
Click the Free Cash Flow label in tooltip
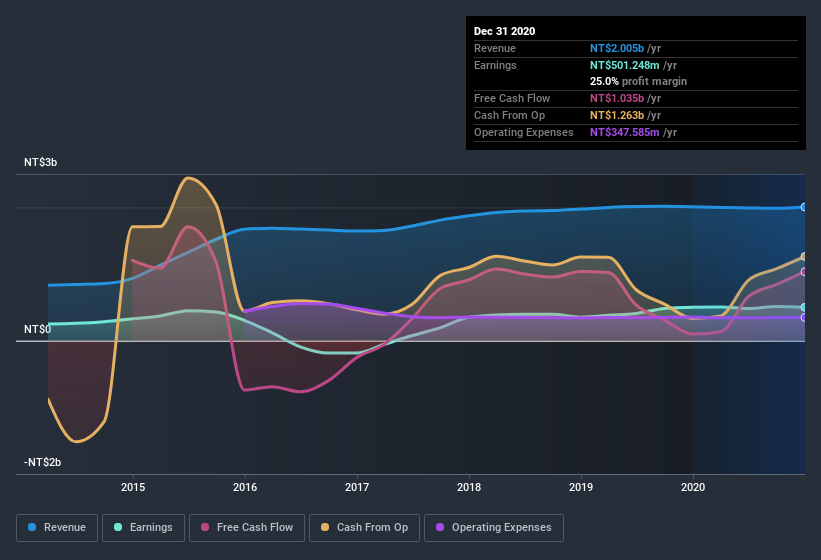pyautogui.click(x=512, y=98)
